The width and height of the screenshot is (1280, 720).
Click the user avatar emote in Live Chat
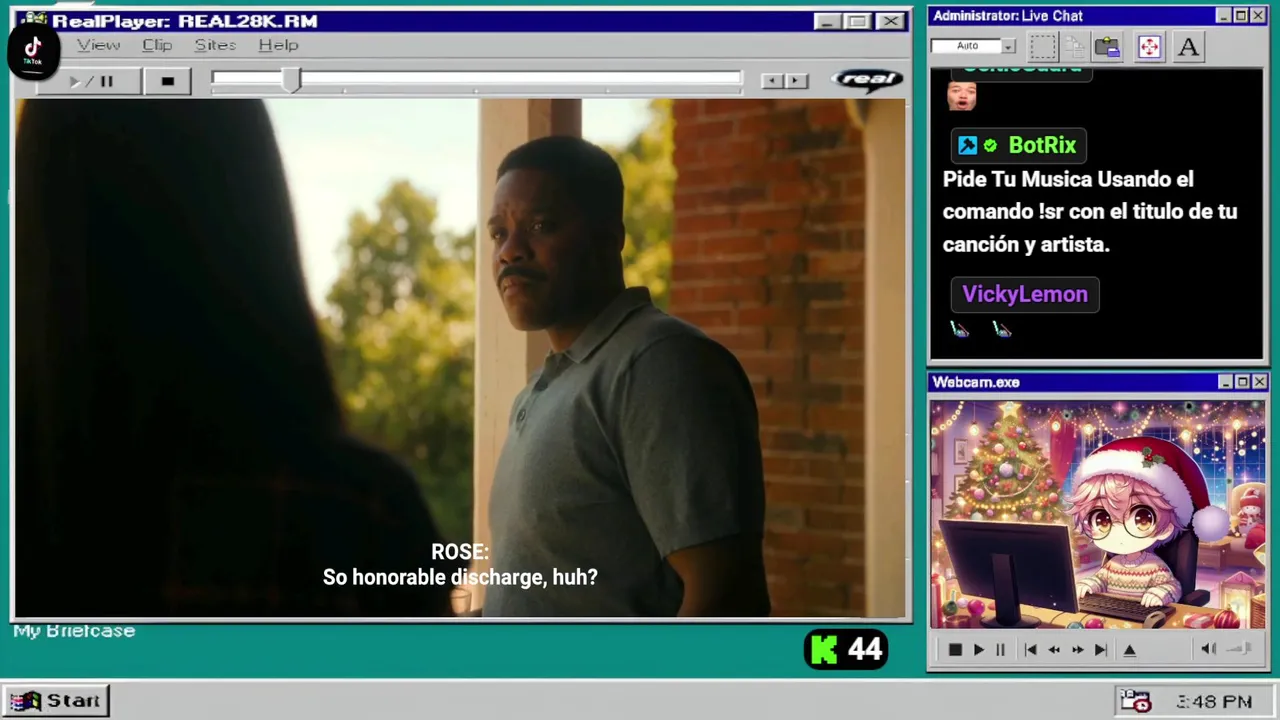(x=961, y=96)
